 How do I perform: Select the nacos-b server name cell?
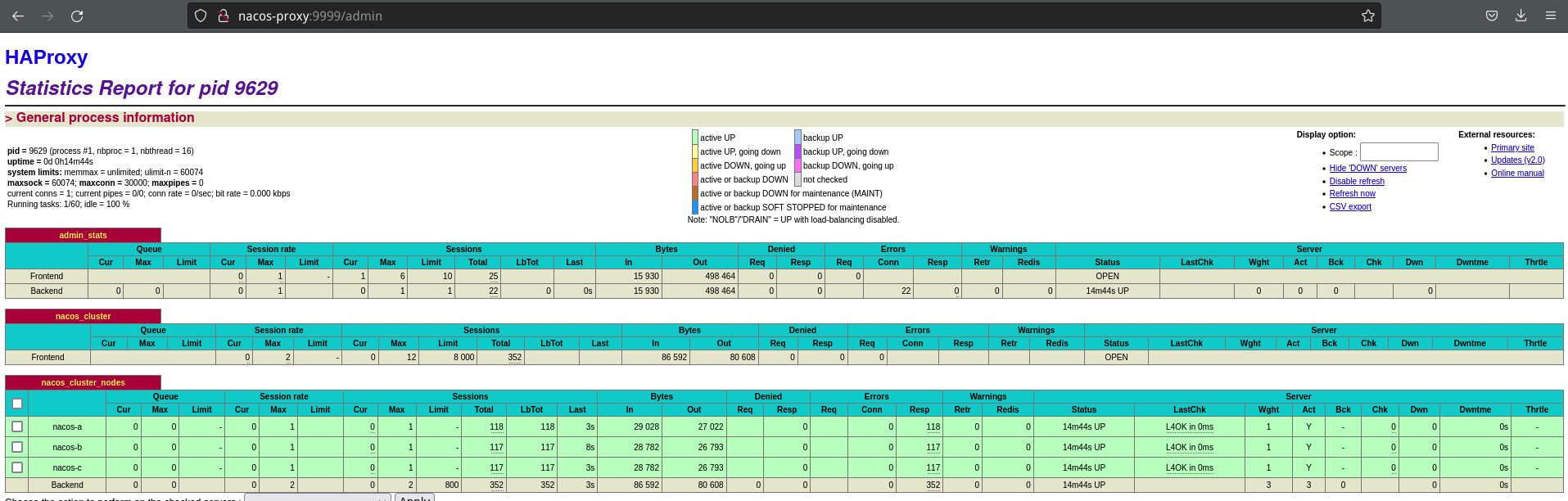pos(67,448)
